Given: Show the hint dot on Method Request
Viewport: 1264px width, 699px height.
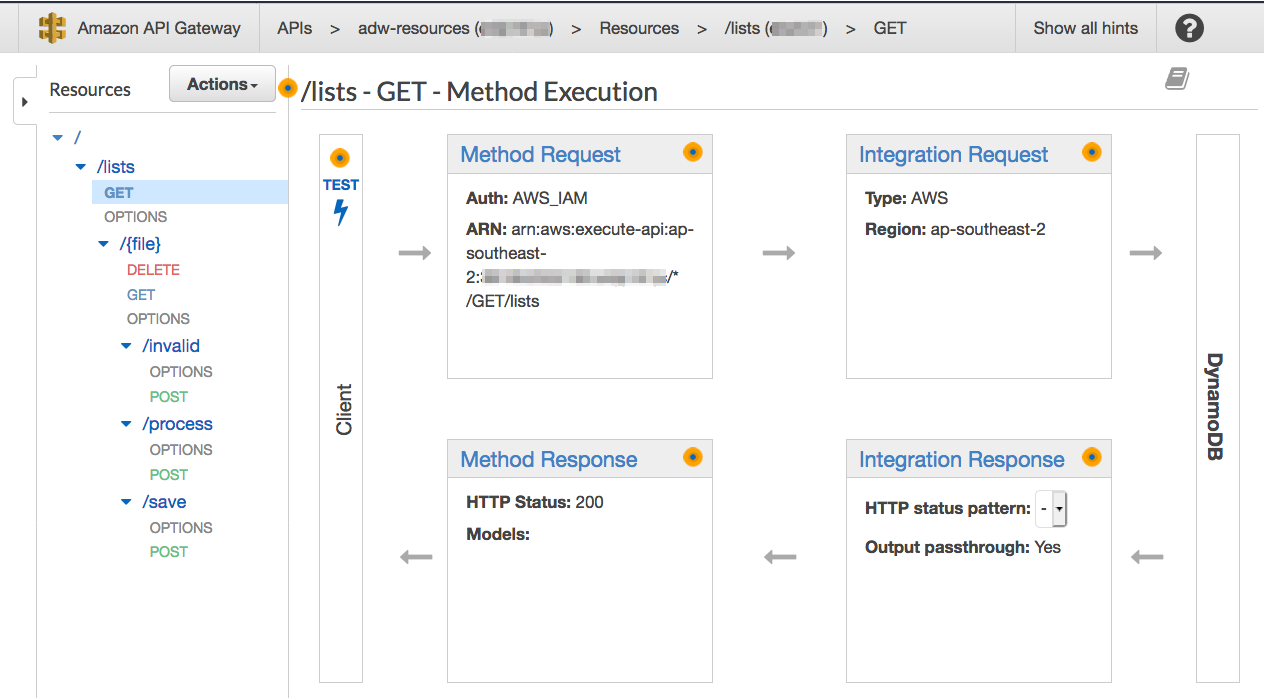Looking at the screenshot, I should (693, 152).
